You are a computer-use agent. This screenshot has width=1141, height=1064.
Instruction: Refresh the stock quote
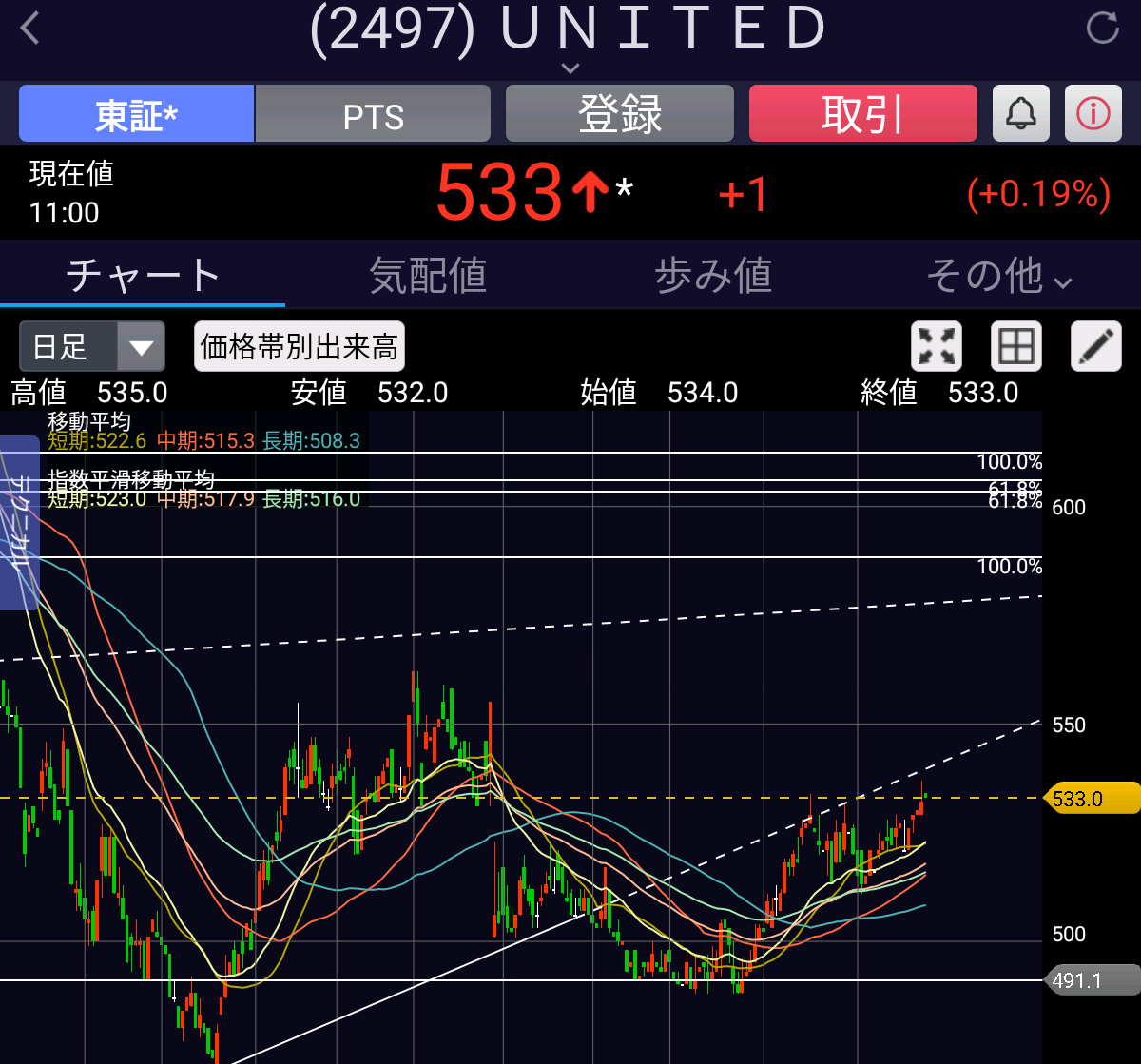pos(1103,28)
